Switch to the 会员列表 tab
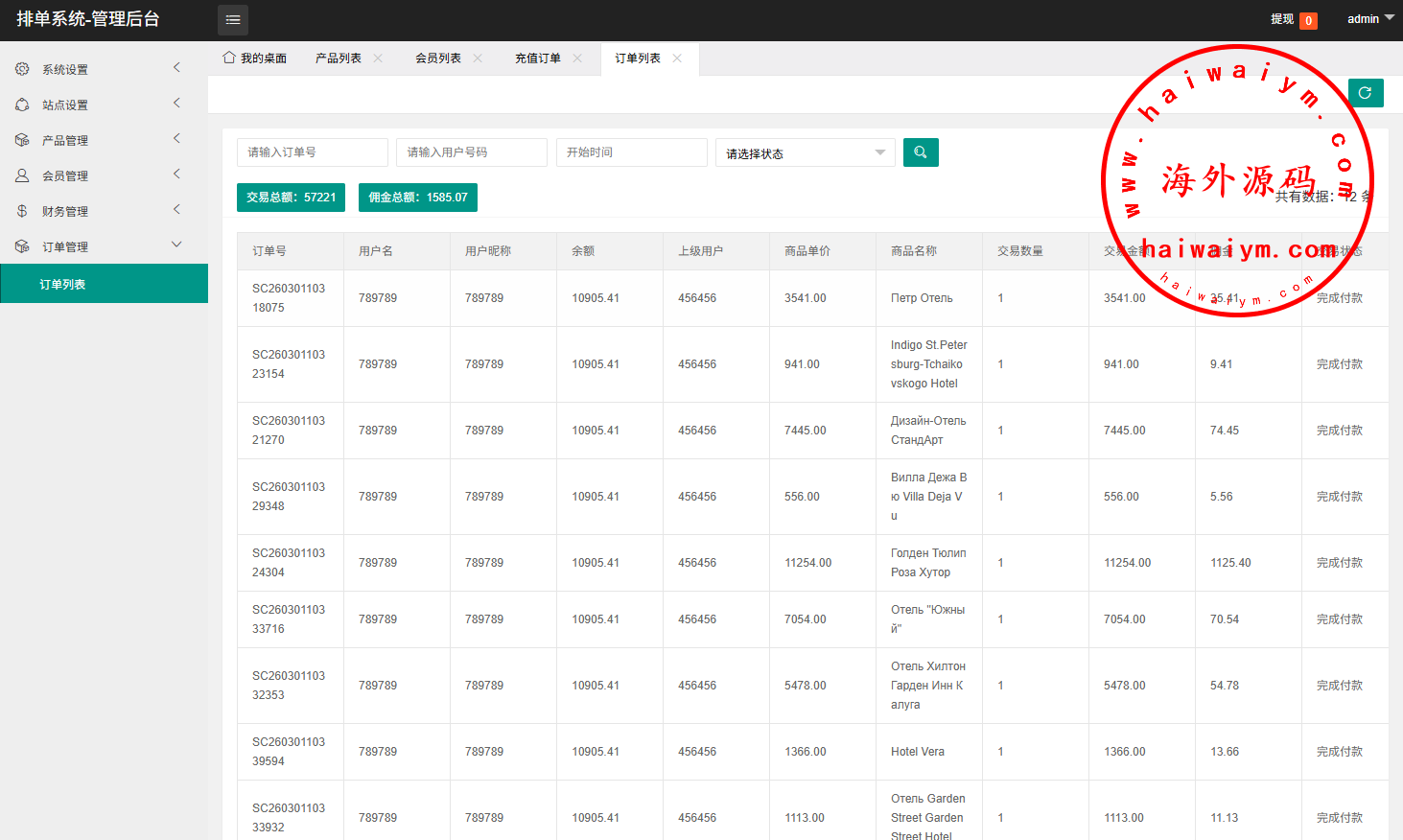The image size is (1403, 840). tap(438, 58)
